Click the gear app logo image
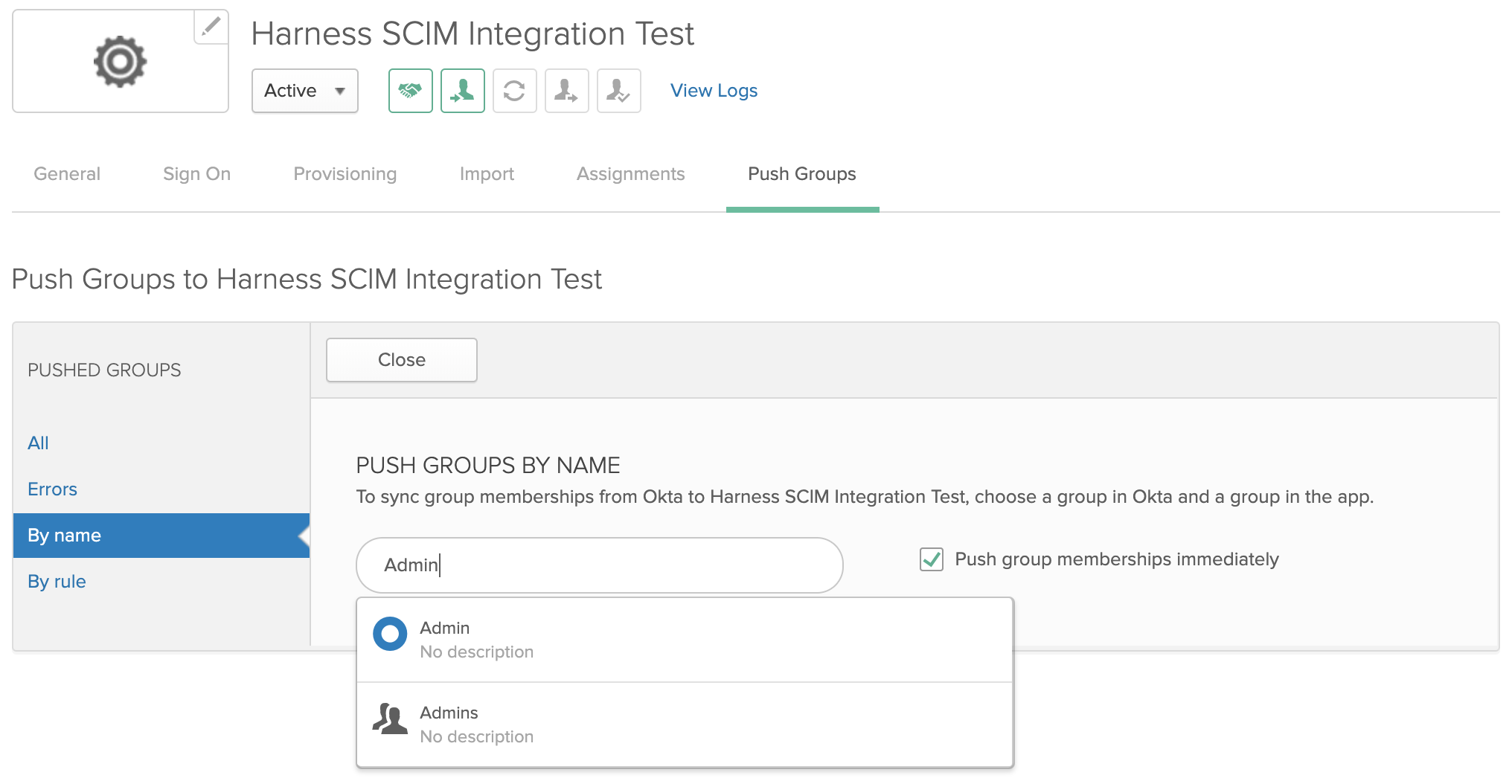The width and height of the screenshot is (1512, 784). click(121, 61)
